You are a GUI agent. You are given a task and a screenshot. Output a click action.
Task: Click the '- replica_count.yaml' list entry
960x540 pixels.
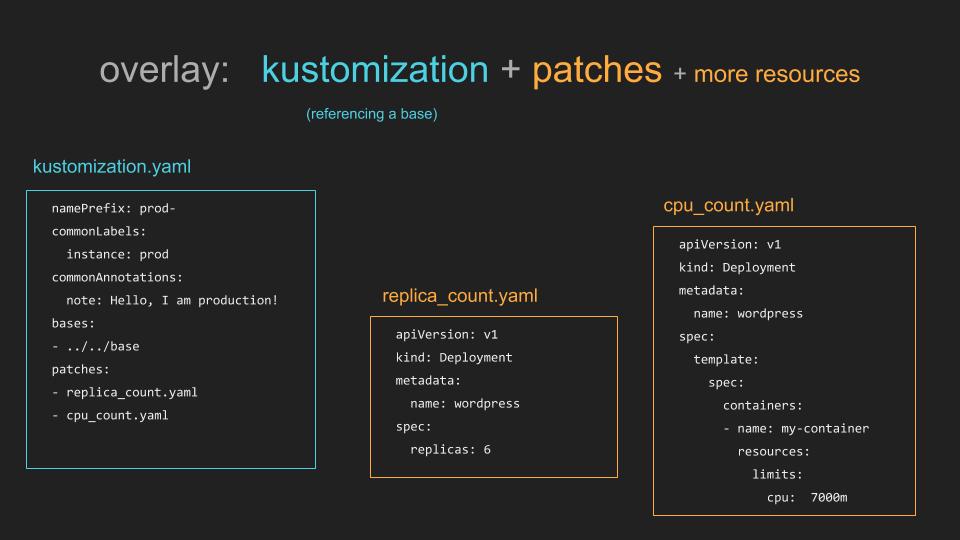pyautogui.click(x=124, y=392)
